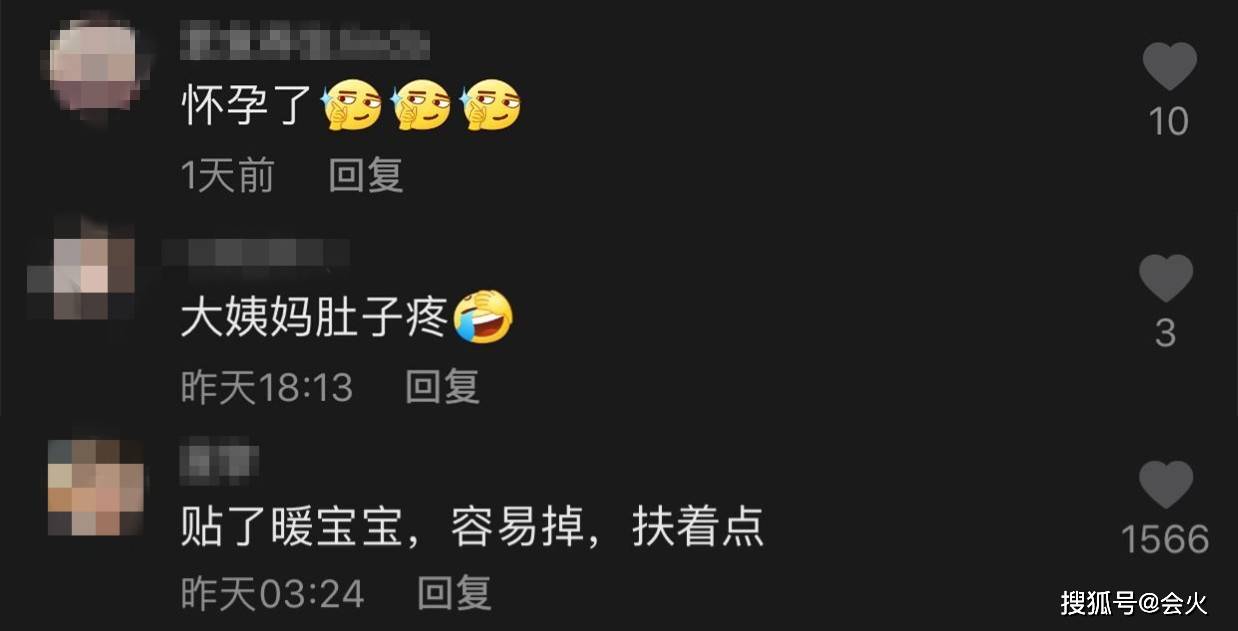The height and width of the screenshot is (631, 1238).
Task: Reply to the 怀孕了 comment via 回复
Action: tap(366, 176)
